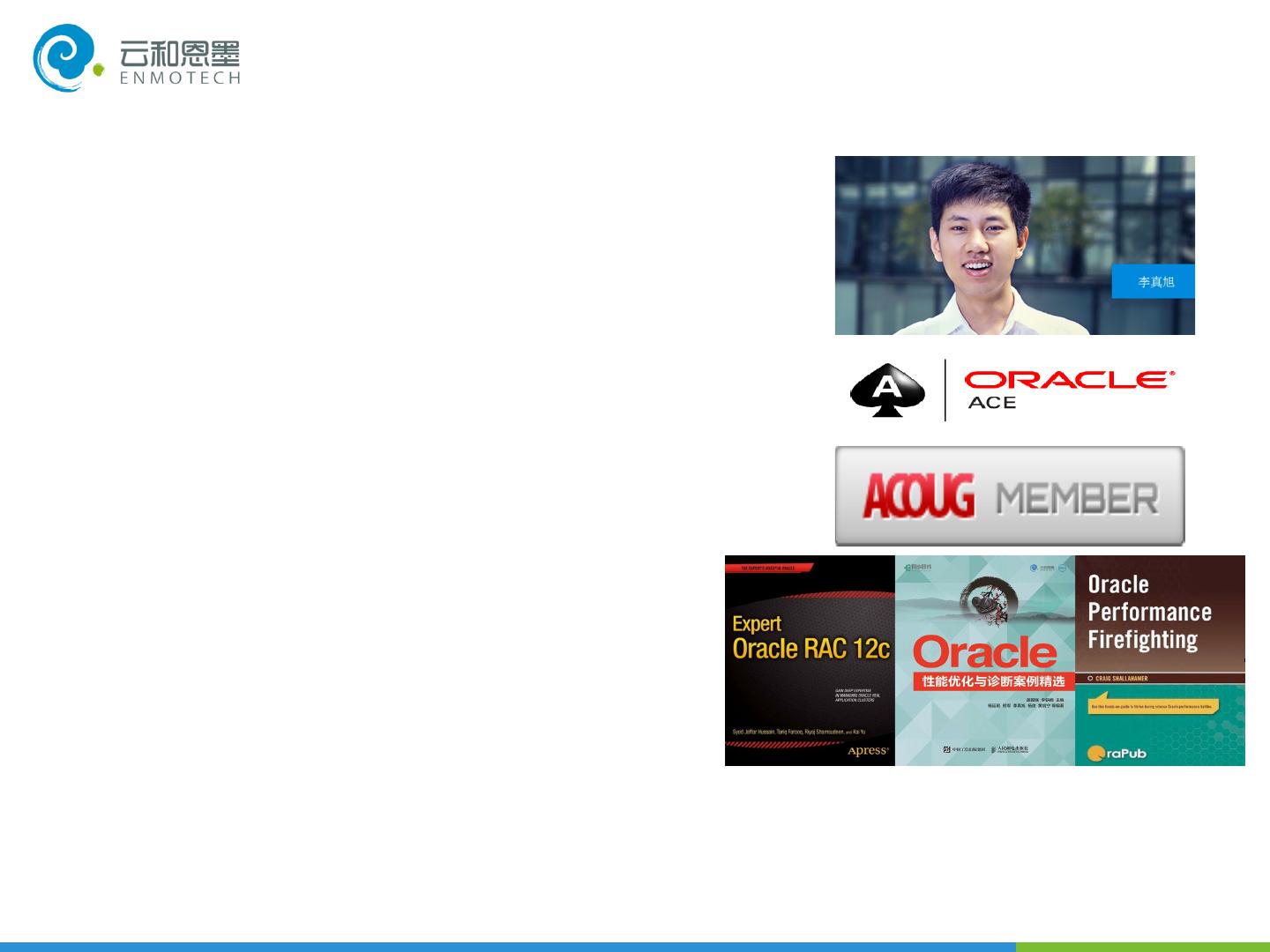
Task: Click the ENMOTECH company name text
Action: point(180,78)
